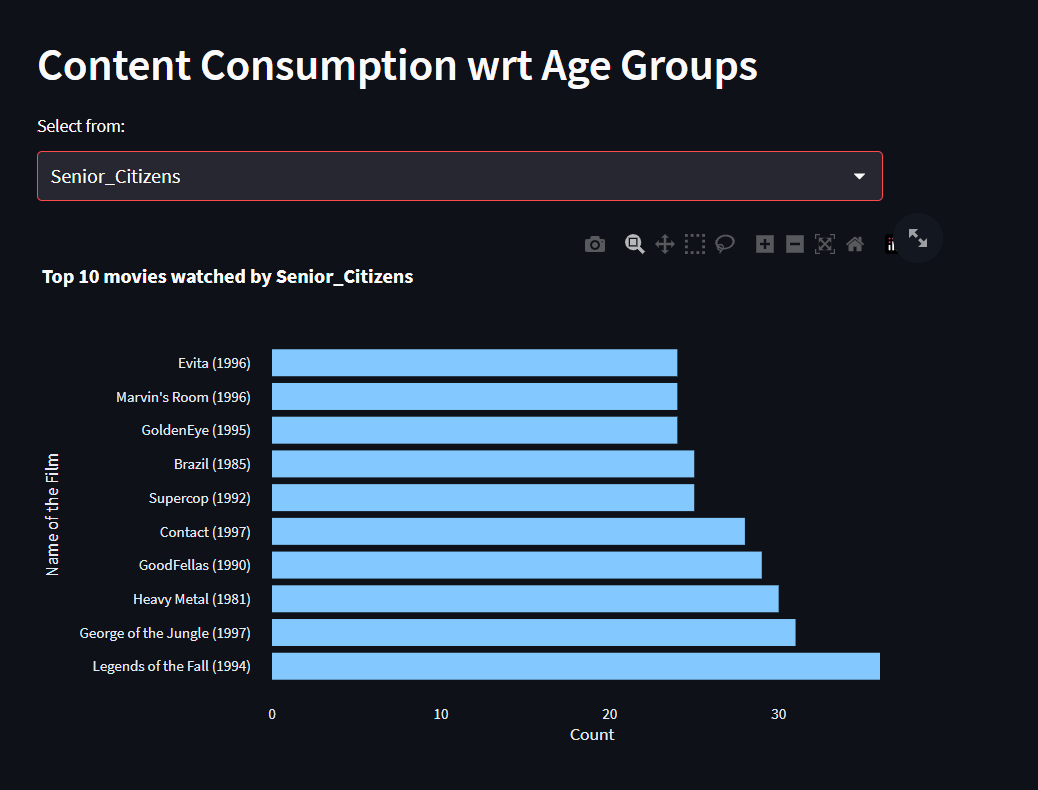Click the 'Name of the Film' axis title
This screenshot has width=1038, height=790.
[52, 515]
